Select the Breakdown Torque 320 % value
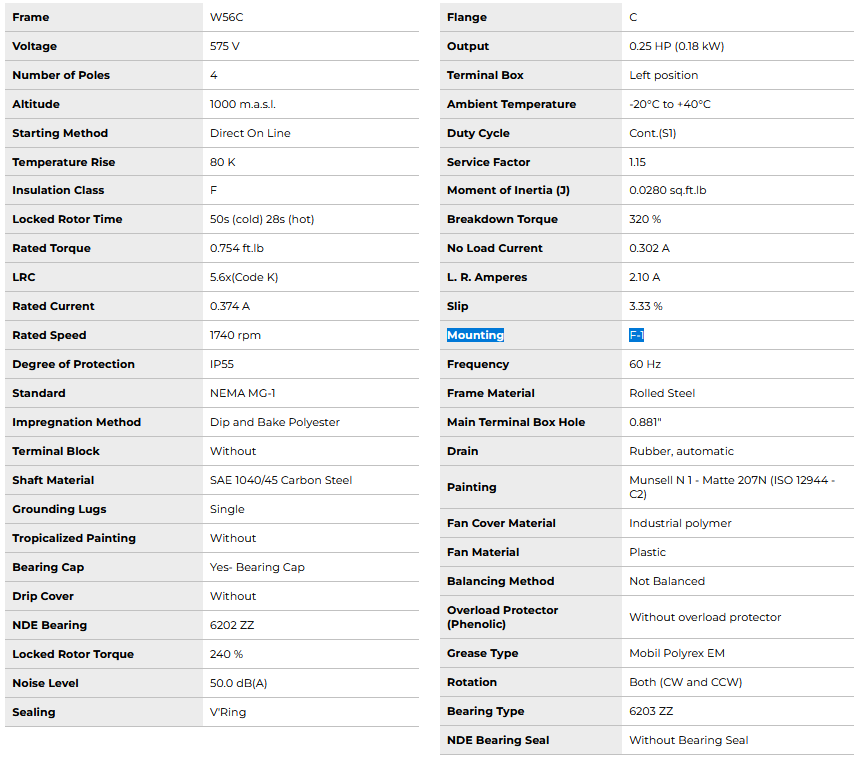Screen dimensions: 857x762 tap(645, 219)
